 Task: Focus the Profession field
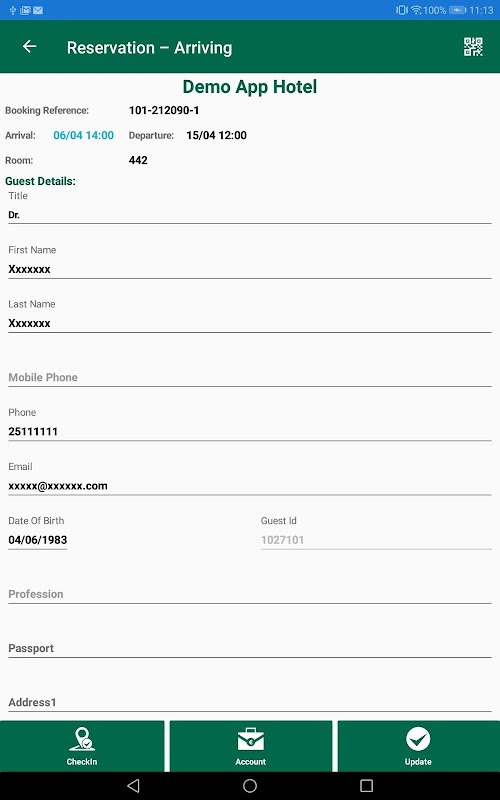249,594
